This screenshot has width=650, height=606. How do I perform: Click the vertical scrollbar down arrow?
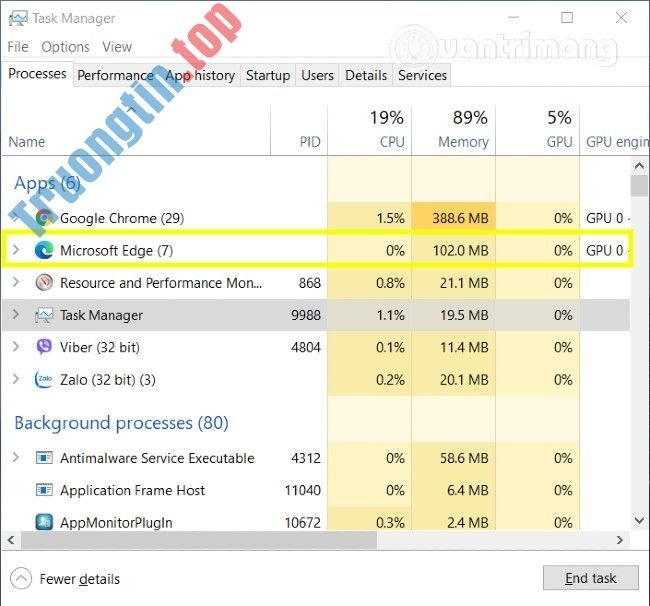pyautogui.click(x=639, y=520)
